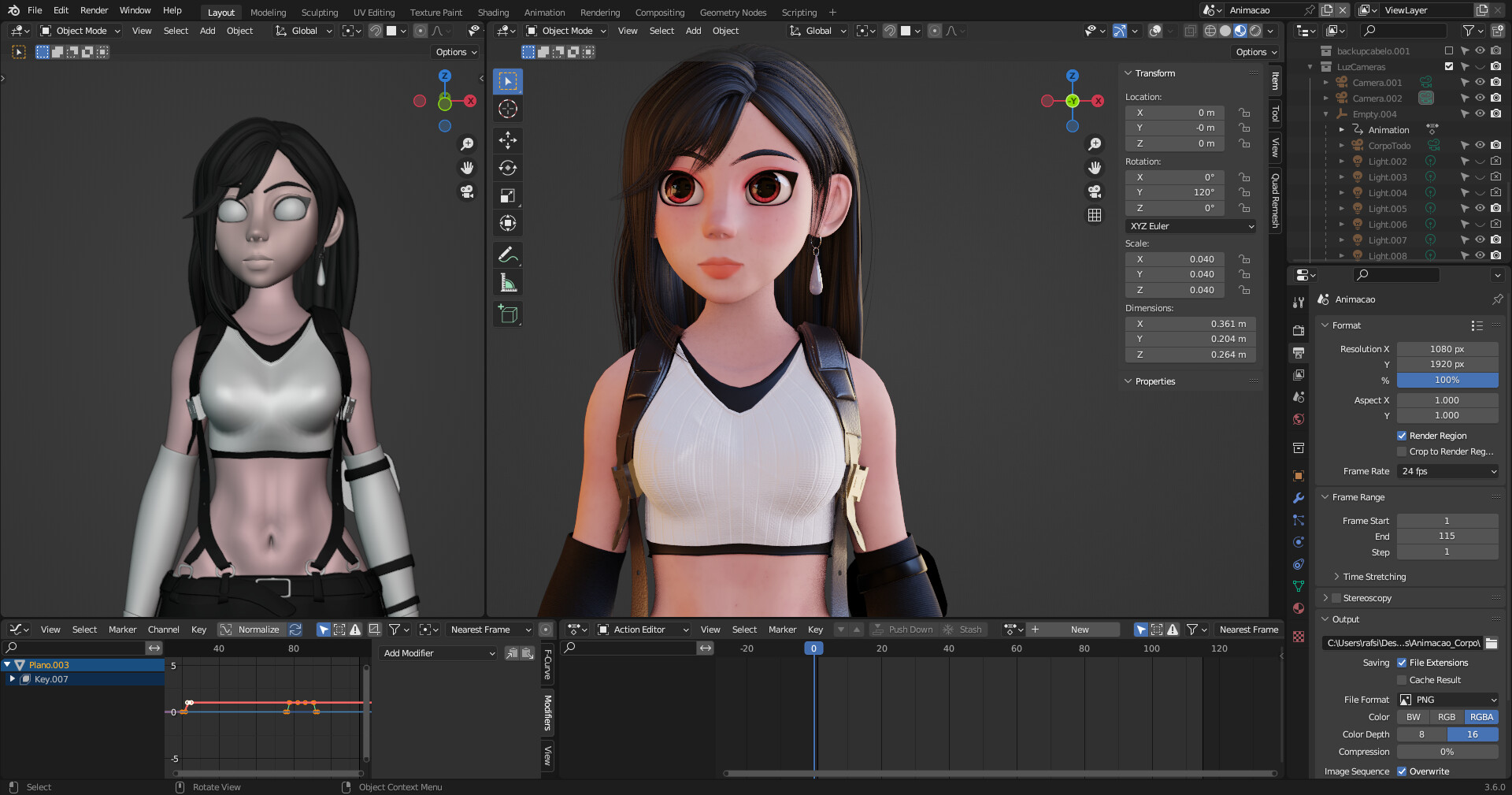Browse output folder icon
The height and width of the screenshot is (795, 1512).
pyautogui.click(x=1492, y=643)
